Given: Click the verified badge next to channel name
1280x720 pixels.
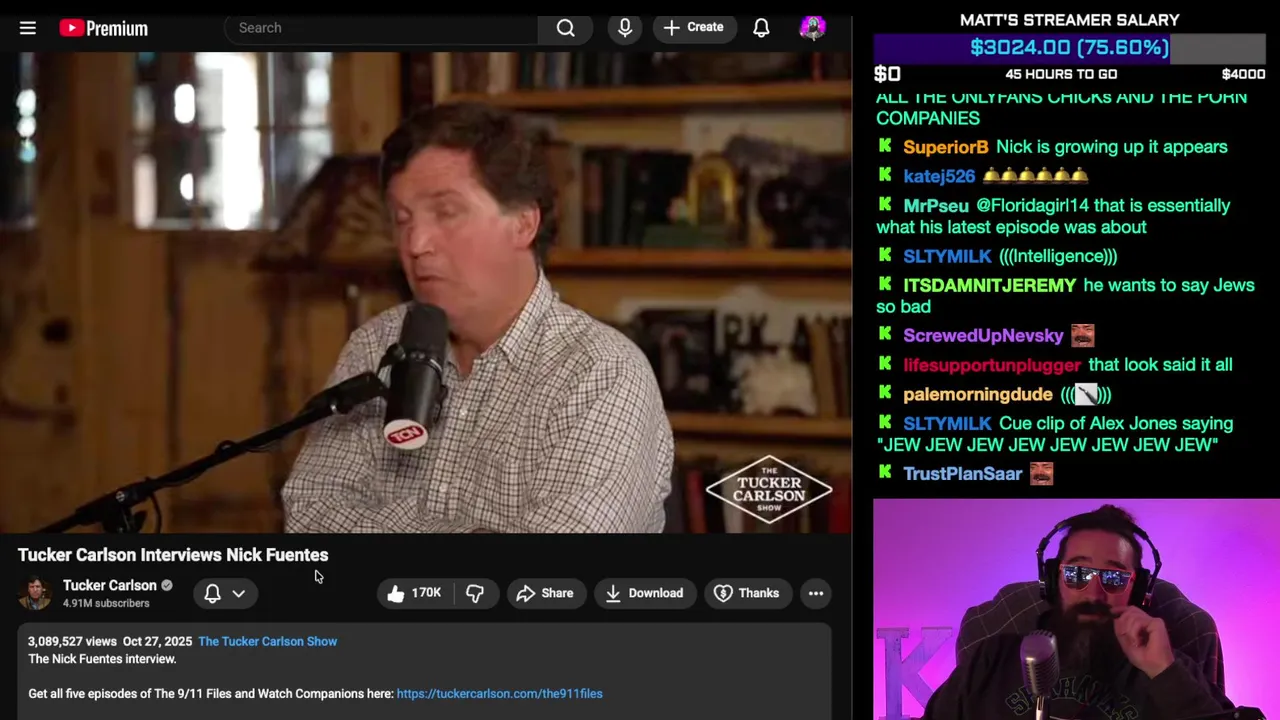Looking at the screenshot, I should coord(167,585).
